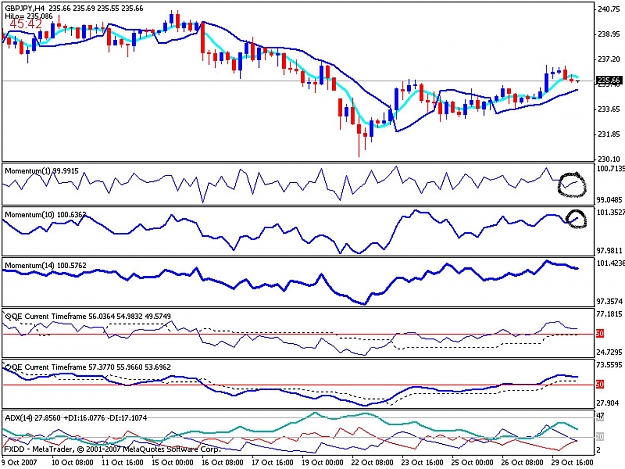Screen dimensions: 625x469
Task: Select the Momentum(10) indicator label
Action: [45, 215]
